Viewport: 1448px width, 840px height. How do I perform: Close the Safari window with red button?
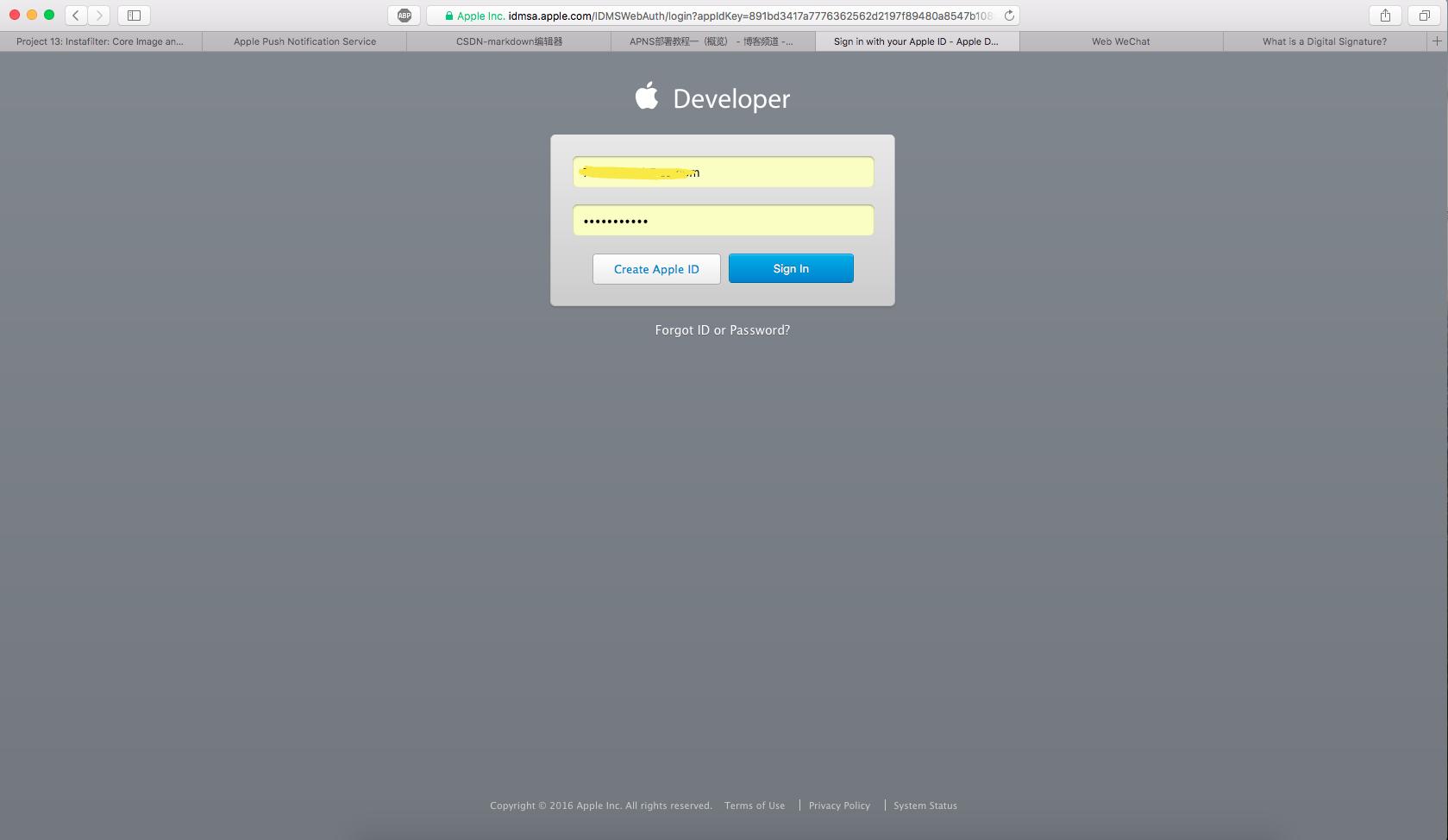15,15
